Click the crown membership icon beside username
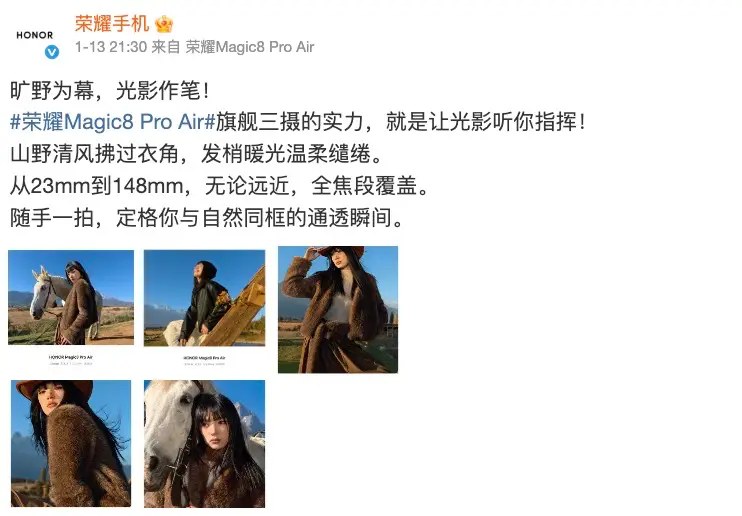 point(164,24)
